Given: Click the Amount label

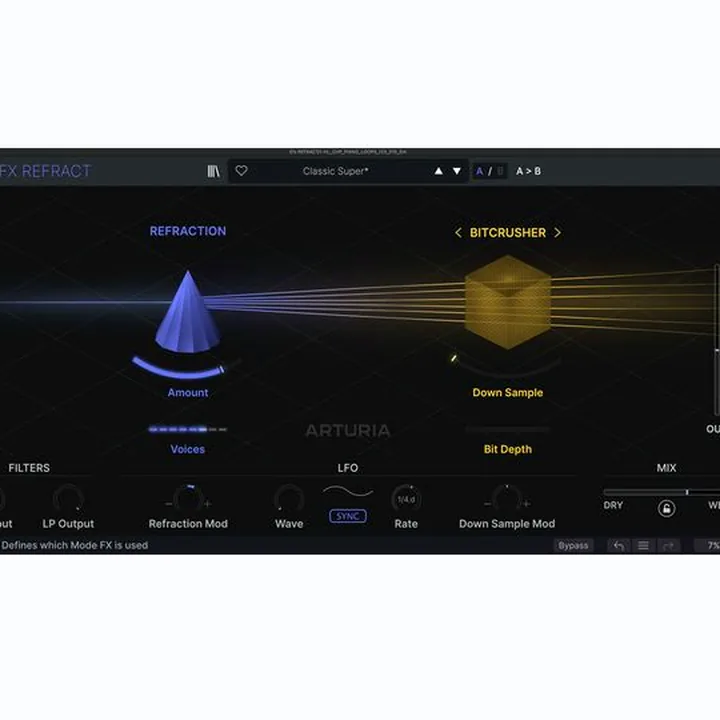Looking at the screenshot, I should (188, 393).
